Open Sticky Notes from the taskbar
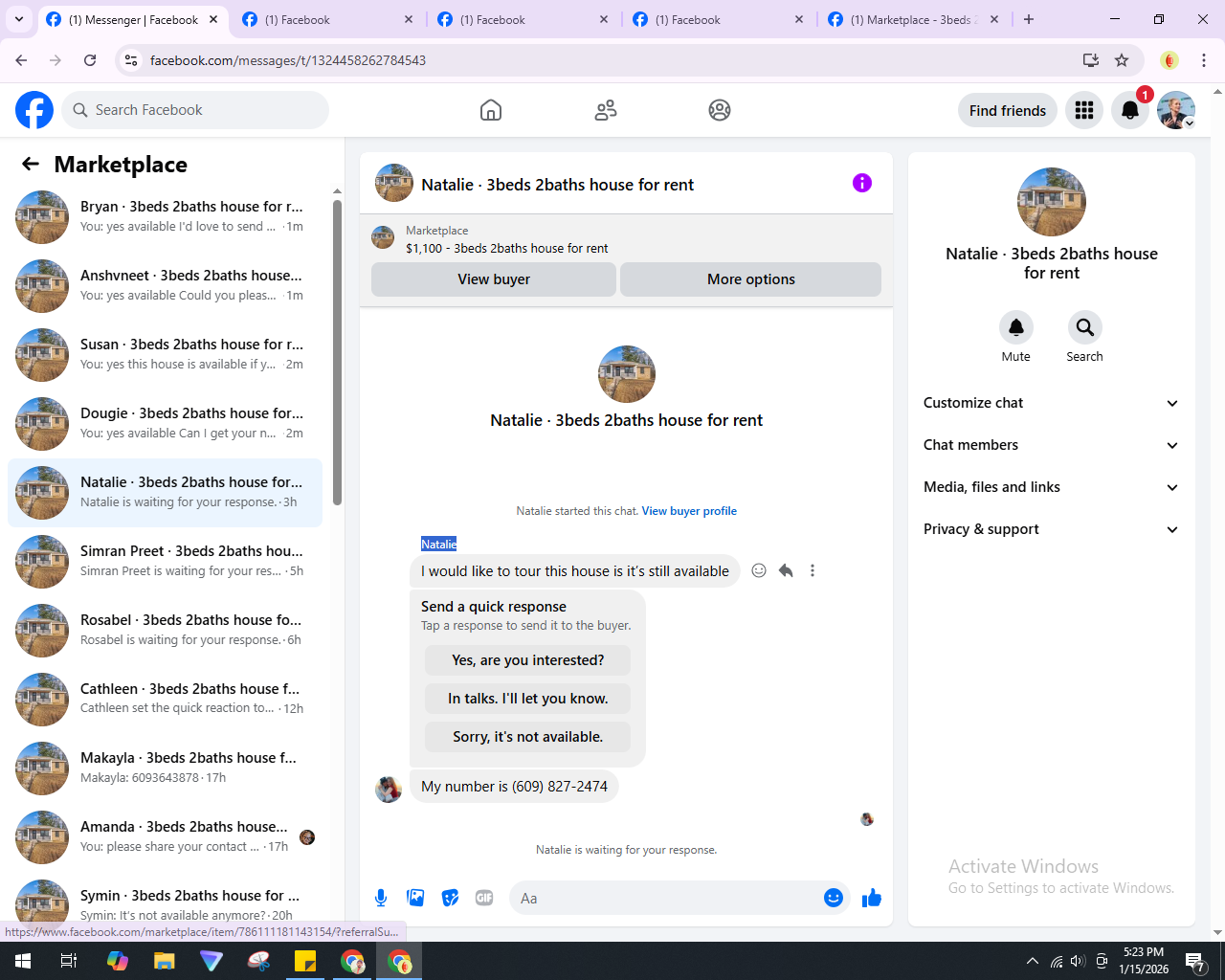The width and height of the screenshot is (1225, 980). [305, 961]
